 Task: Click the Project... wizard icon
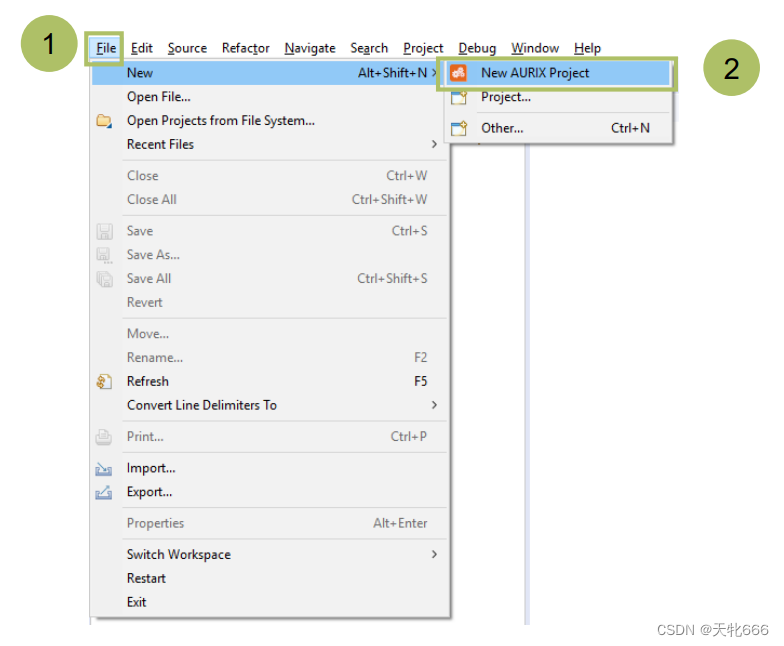click(x=458, y=97)
